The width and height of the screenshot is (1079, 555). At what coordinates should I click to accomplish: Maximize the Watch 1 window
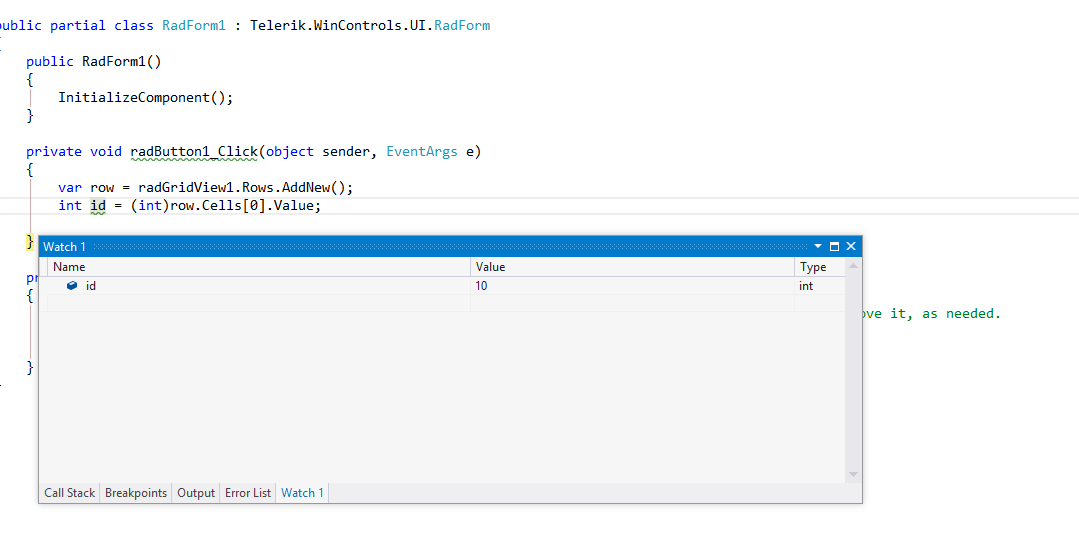(834, 246)
